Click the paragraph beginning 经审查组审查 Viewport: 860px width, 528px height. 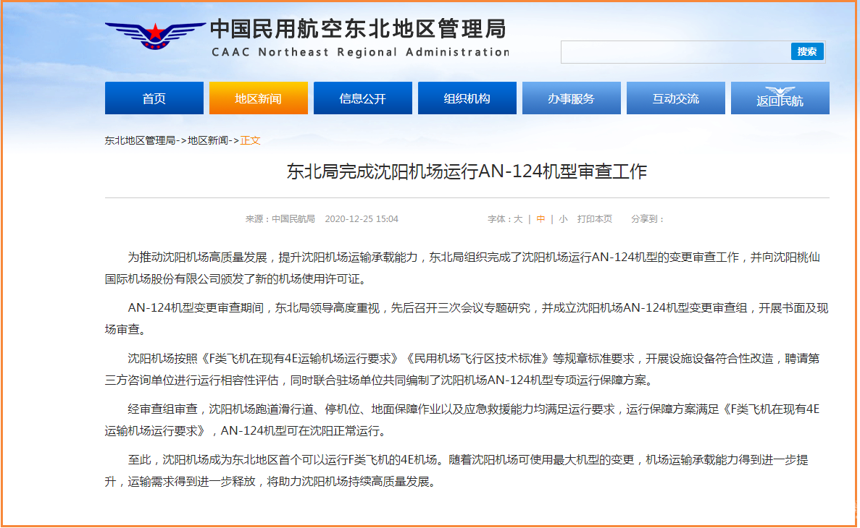pos(462,419)
